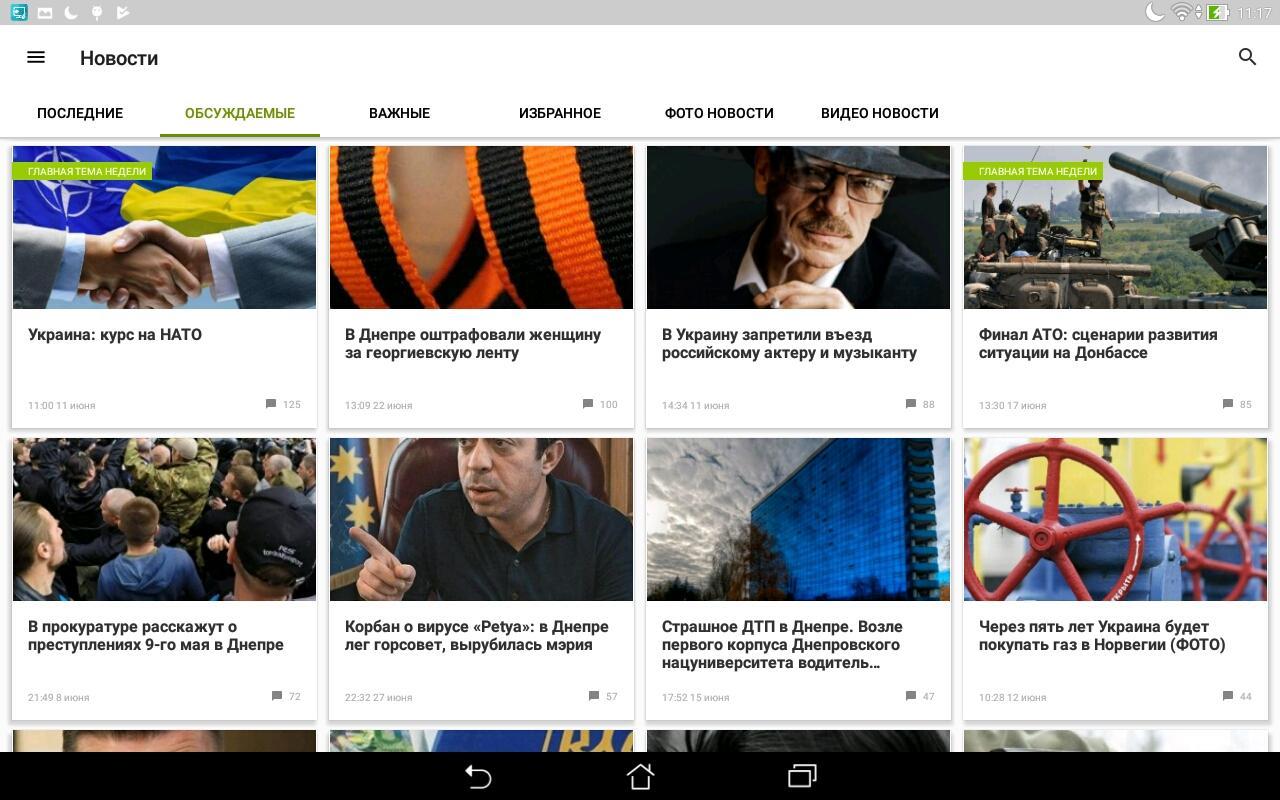Image resolution: width=1280 pixels, height=800 pixels.
Task: Tap comment icon with 88 comments
Action: click(x=911, y=404)
